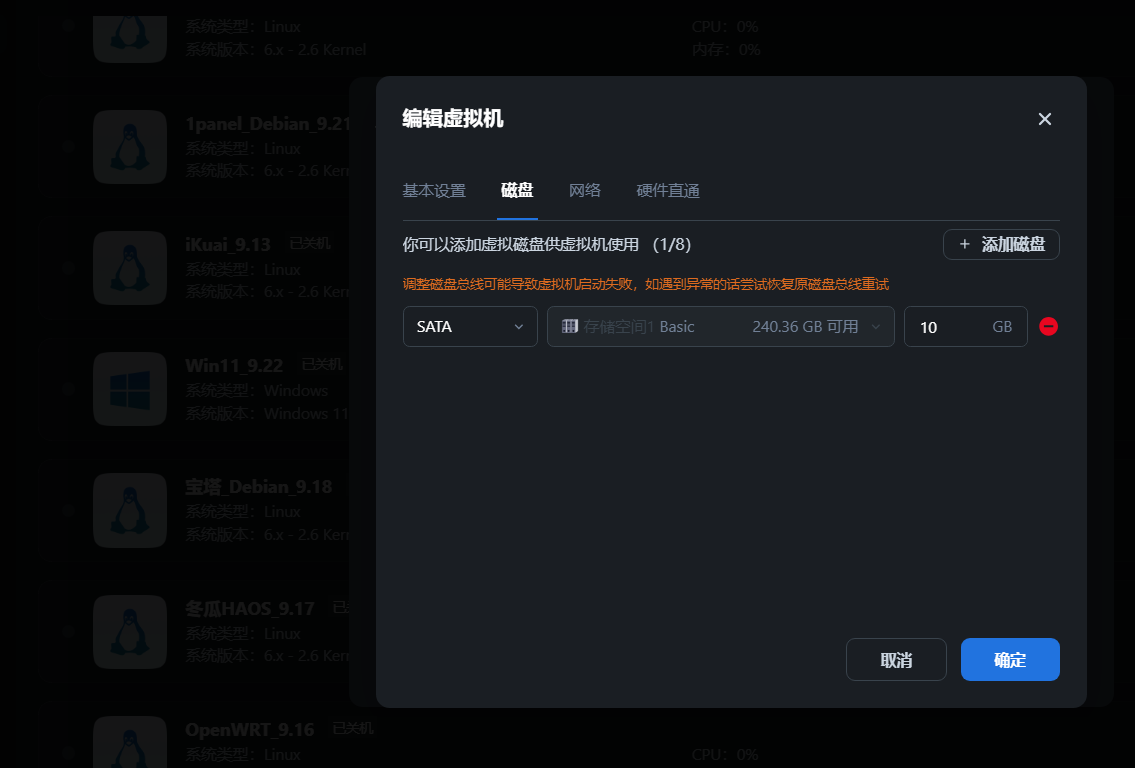
Task: Click the 240.36 GB 可用 capacity text
Action: 805,326
